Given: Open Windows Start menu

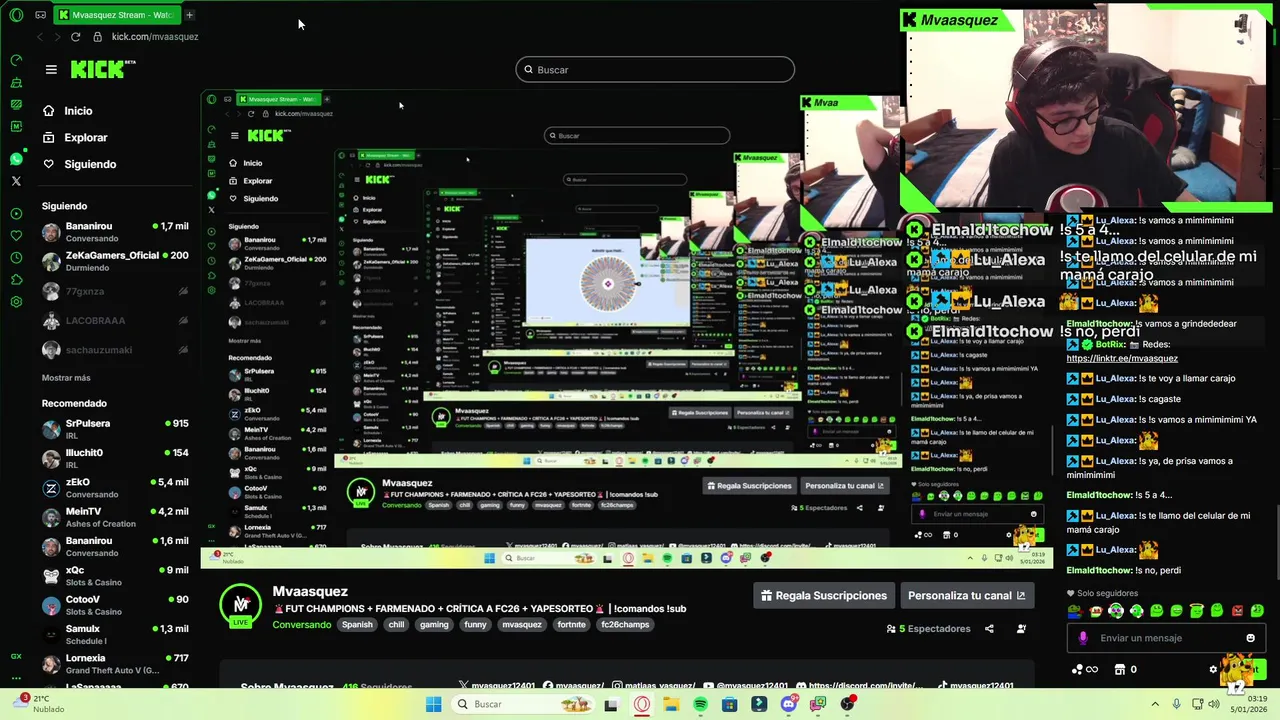Looking at the screenshot, I should [x=433, y=704].
